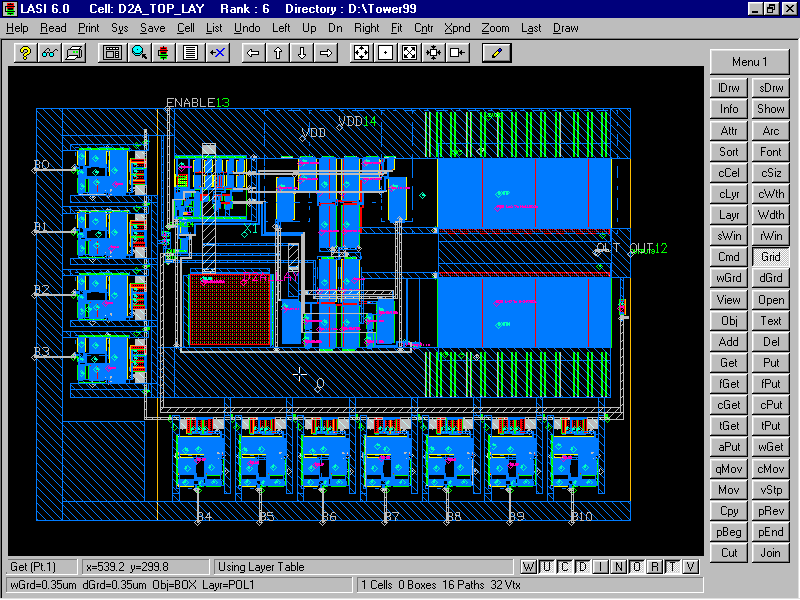Click the blue X arrow toolbar icon
The image size is (800, 600).
[x=216, y=52]
